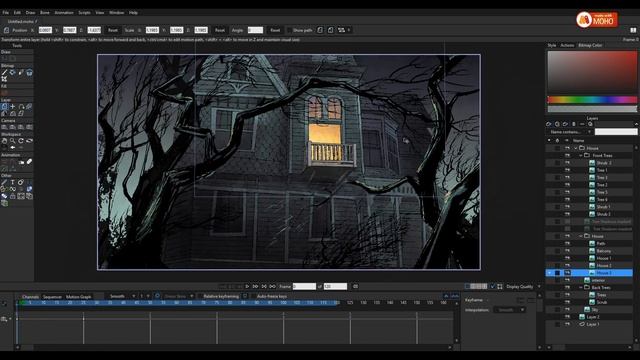The image size is (640, 360).
Task: Select the Orbit Workspace tool
Action: click(x=29, y=141)
